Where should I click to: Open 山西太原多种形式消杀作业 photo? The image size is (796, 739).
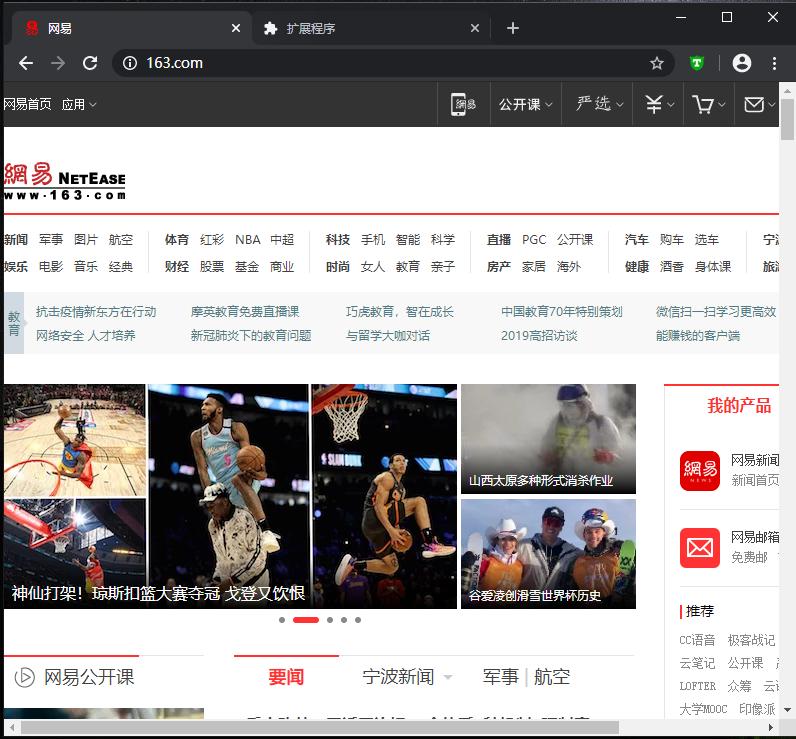(548, 439)
